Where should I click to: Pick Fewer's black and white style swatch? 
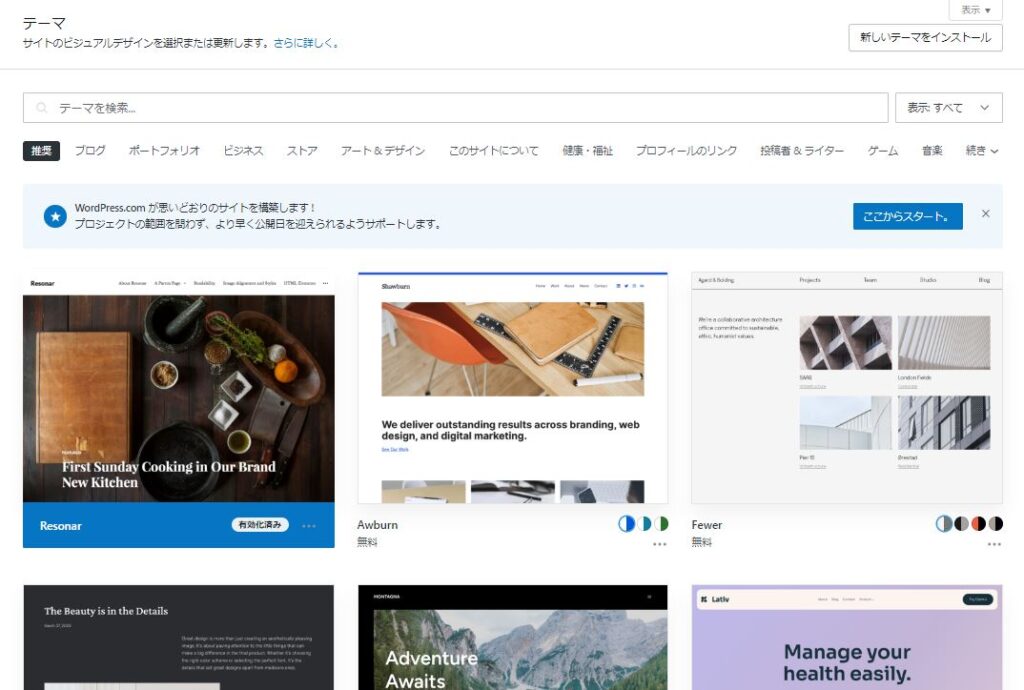(x=995, y=524)
